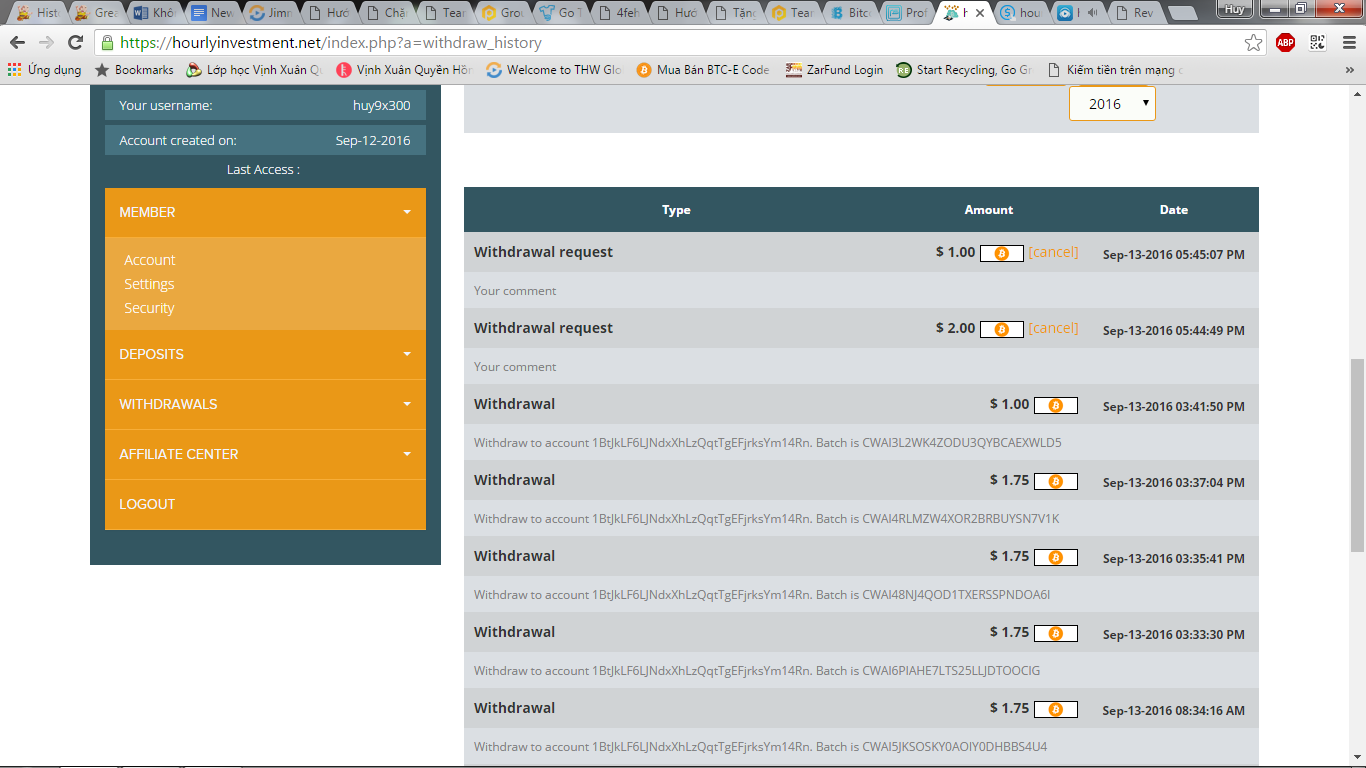Click the Bitcoin icon on the $2.00 withdrawal request
The width and height of the screenshot is (1366, 768).
tap(1002, 330)
